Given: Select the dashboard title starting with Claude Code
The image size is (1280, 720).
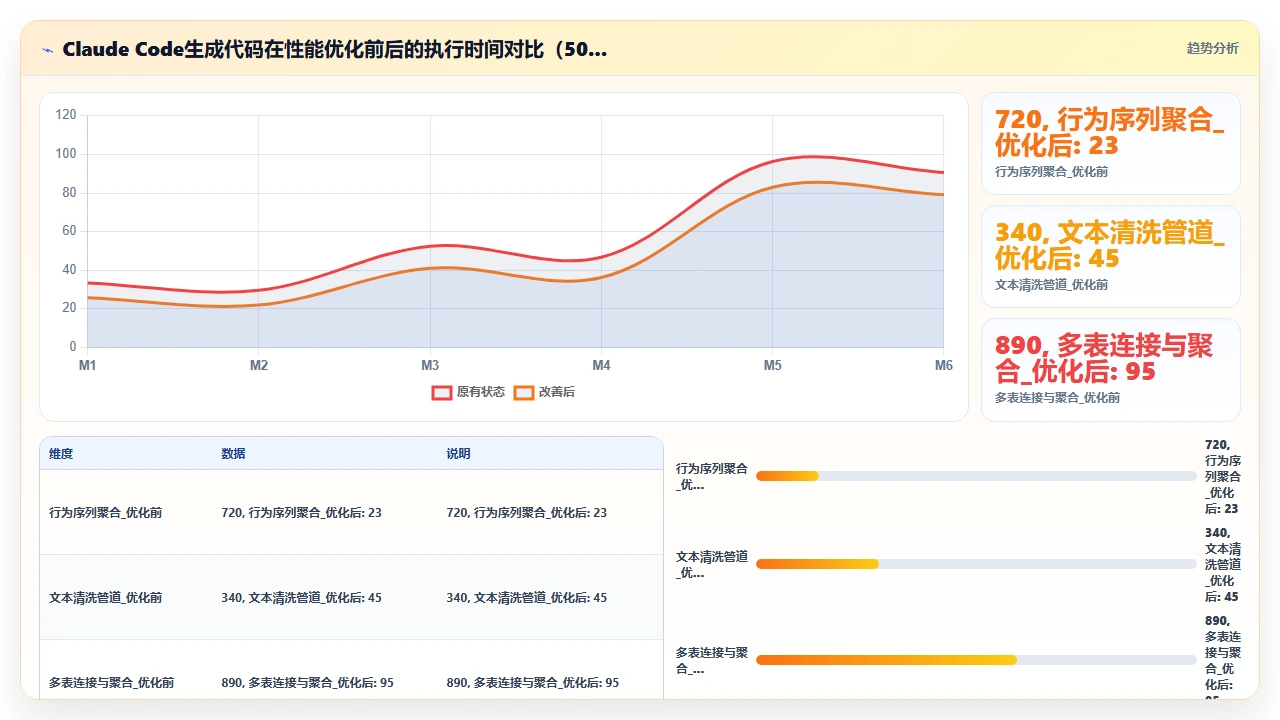Looking at the screenshot, I should [334, 49].
